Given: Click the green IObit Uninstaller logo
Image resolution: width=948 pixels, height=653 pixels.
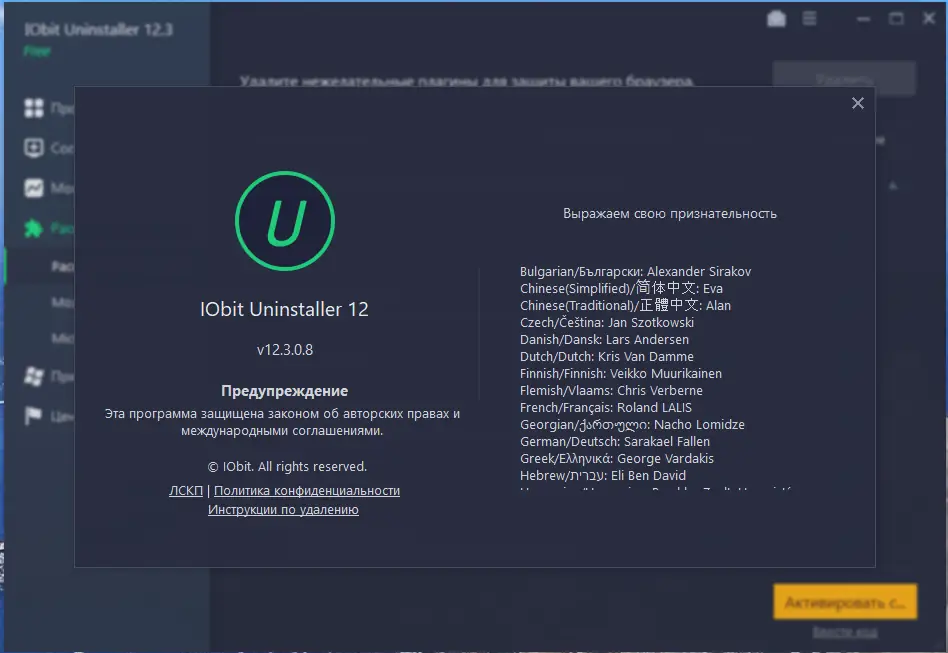Looking at the screenshot, I should pos(285,221).
